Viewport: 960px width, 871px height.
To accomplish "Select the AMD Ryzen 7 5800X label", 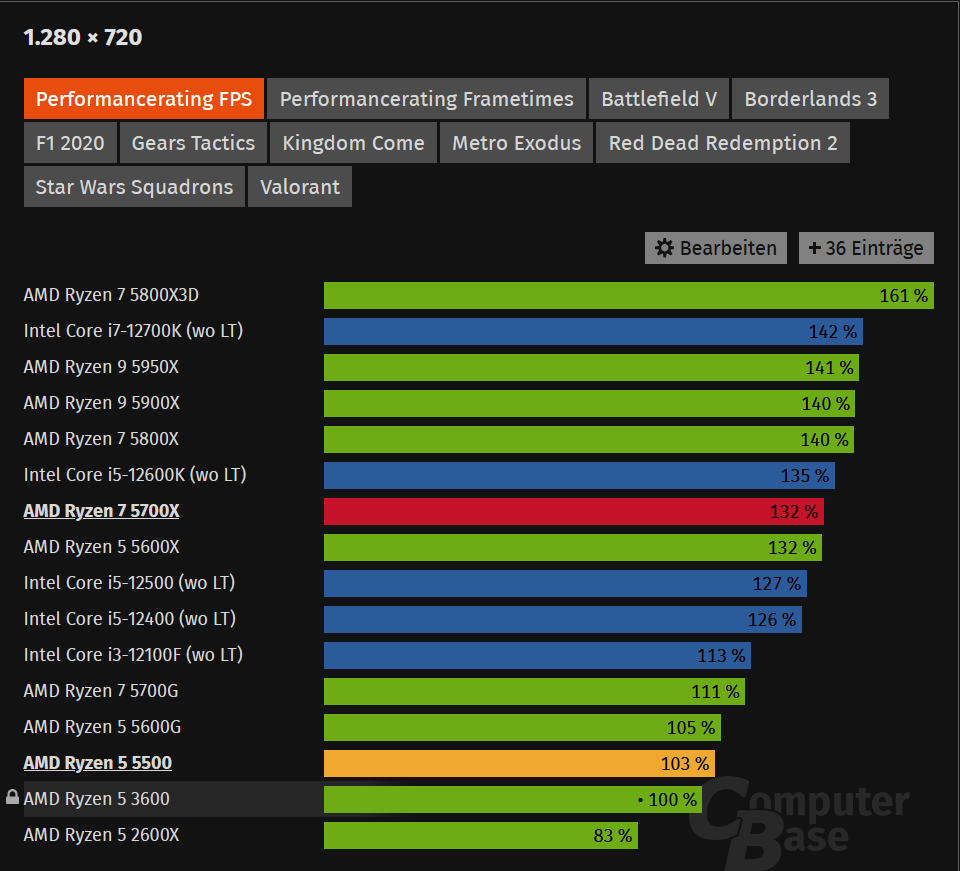I will click(x=102, y=439).
